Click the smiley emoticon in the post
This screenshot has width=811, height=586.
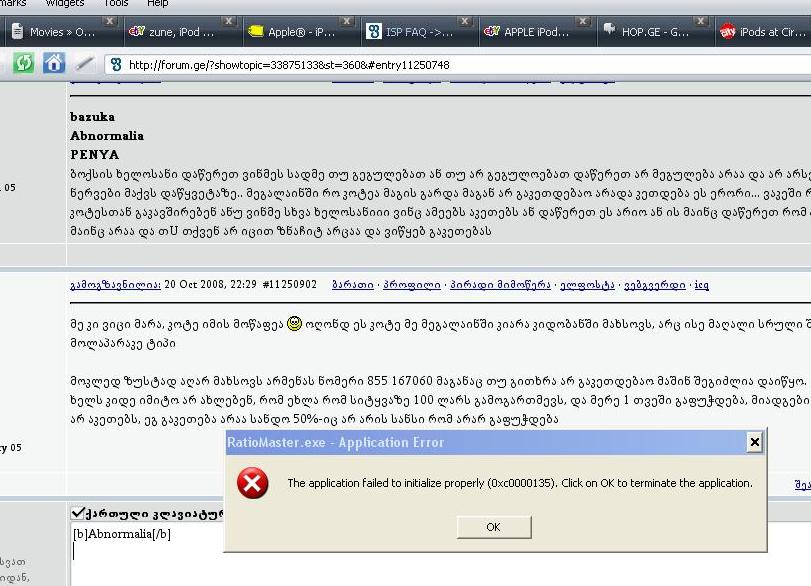pyautogui.click(x=294, y=323)
